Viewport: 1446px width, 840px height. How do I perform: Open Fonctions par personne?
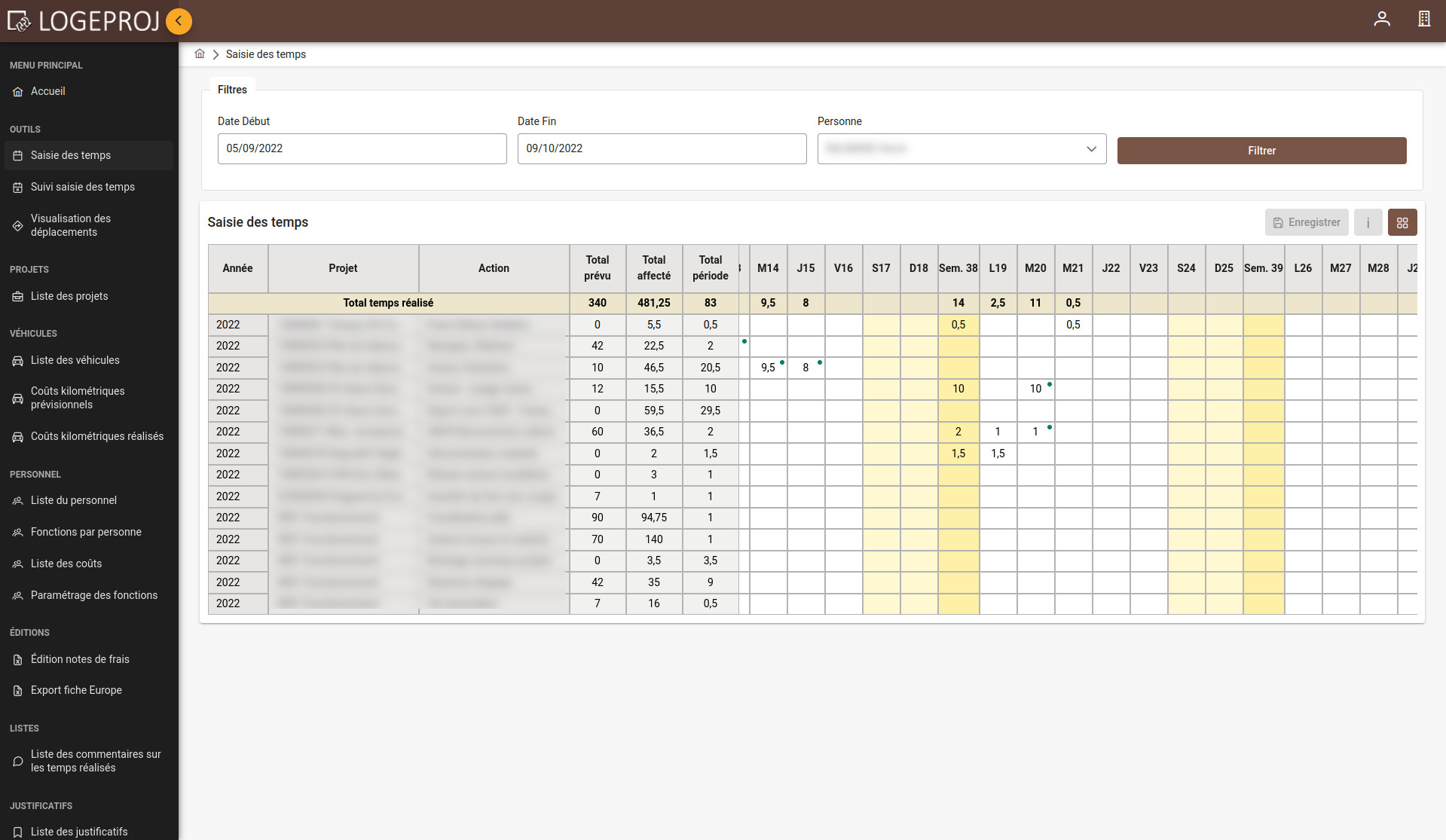pos(86,532)
